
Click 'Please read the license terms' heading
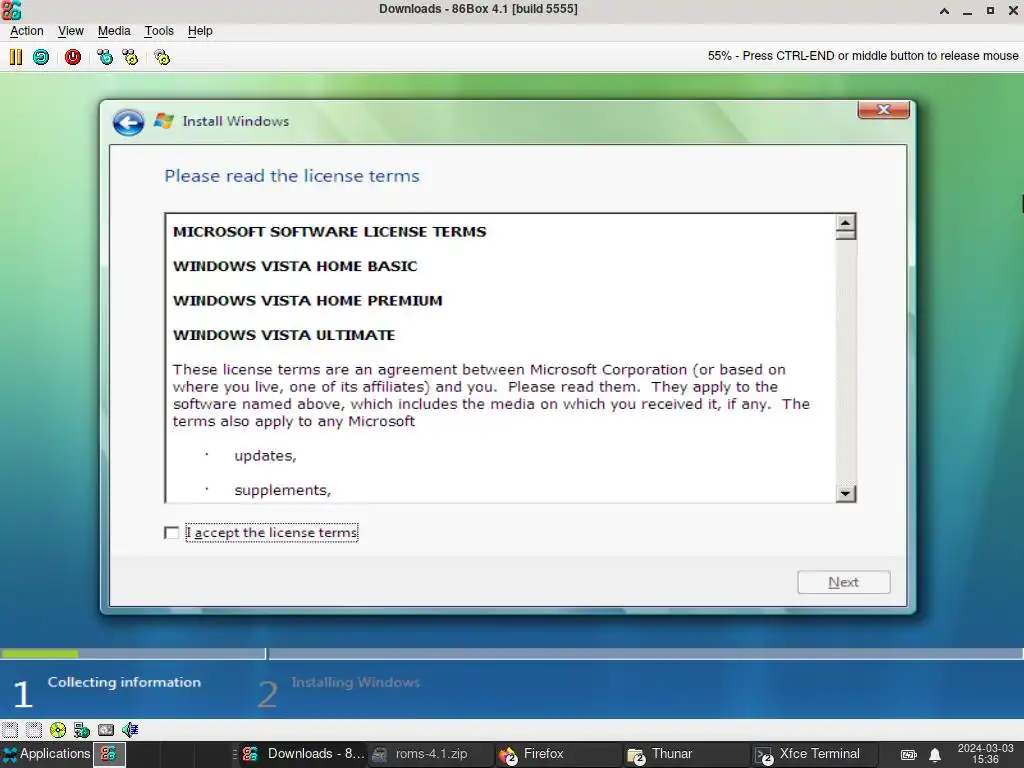[292, 176]
